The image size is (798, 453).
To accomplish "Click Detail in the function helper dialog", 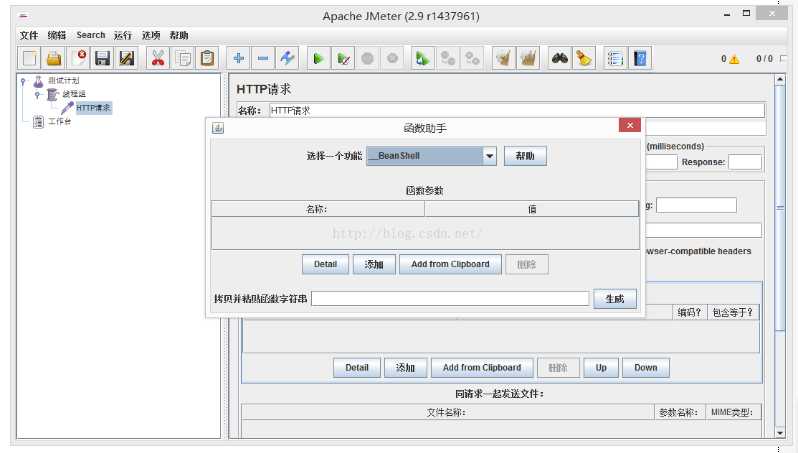I will click(325, 264).
